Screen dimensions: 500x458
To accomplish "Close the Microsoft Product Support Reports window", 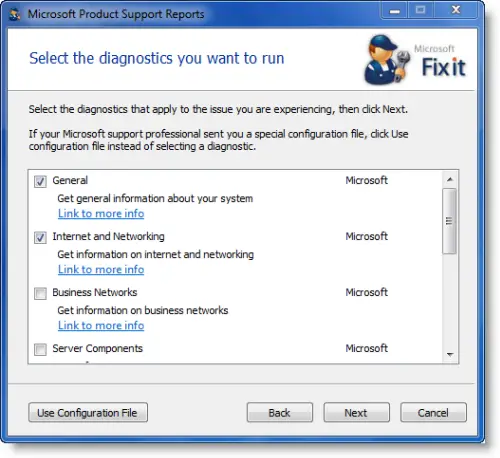I will pos(456,10).
